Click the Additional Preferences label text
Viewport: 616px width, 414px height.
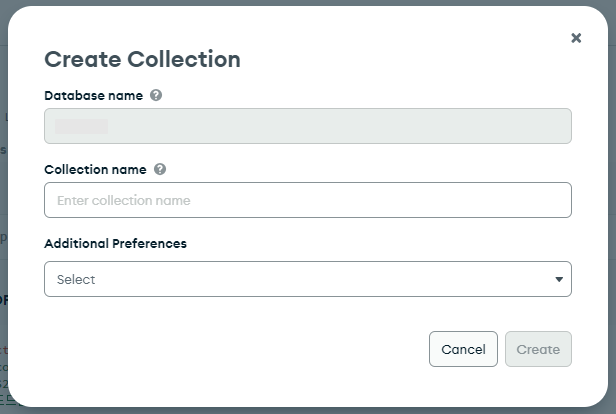coord(115,243)
